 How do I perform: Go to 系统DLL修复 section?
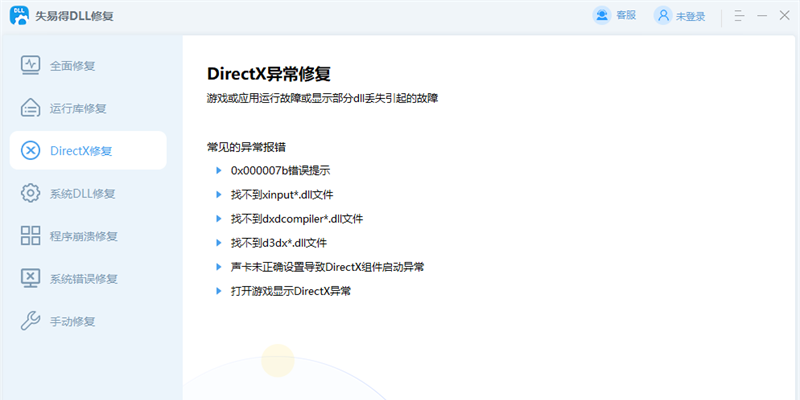pyautogui.click(x=88, y=193)
